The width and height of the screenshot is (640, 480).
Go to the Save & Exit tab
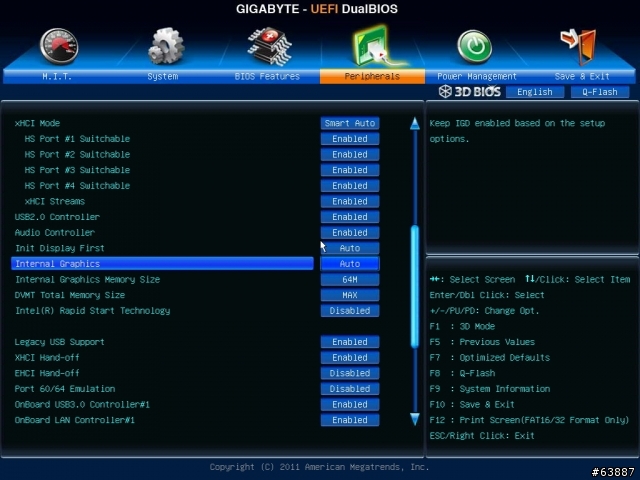point(582,76)
